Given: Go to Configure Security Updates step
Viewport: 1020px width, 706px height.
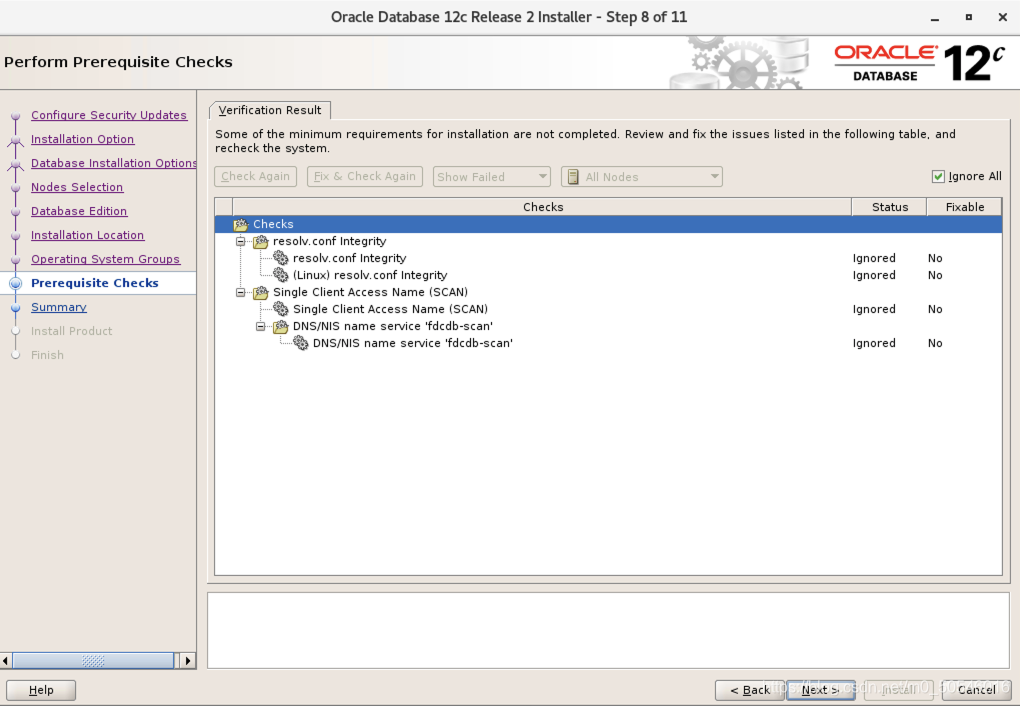Looking at the screenshot, I should 109,115.
